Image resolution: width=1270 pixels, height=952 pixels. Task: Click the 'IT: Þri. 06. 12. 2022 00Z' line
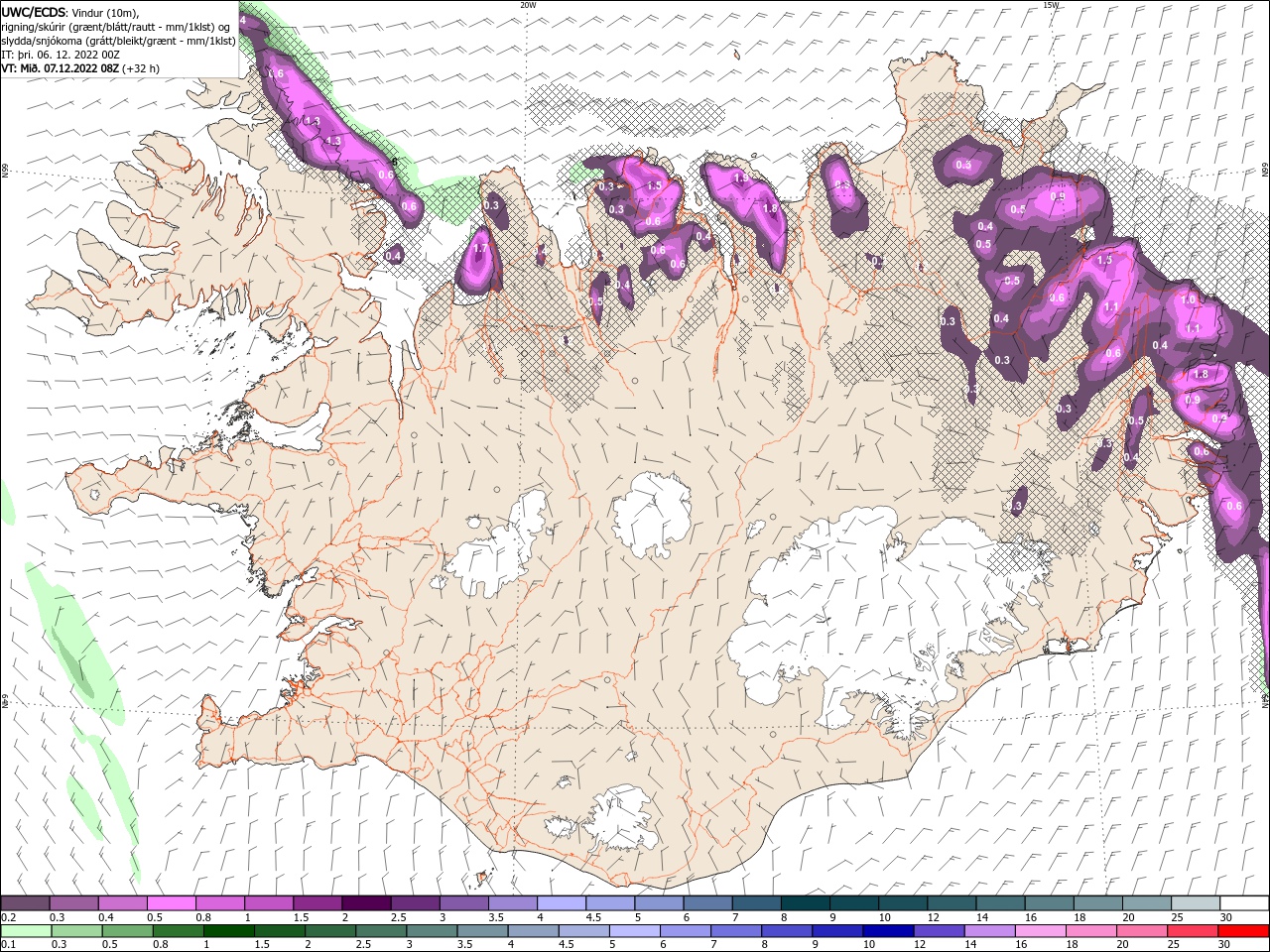pos(61,55)
